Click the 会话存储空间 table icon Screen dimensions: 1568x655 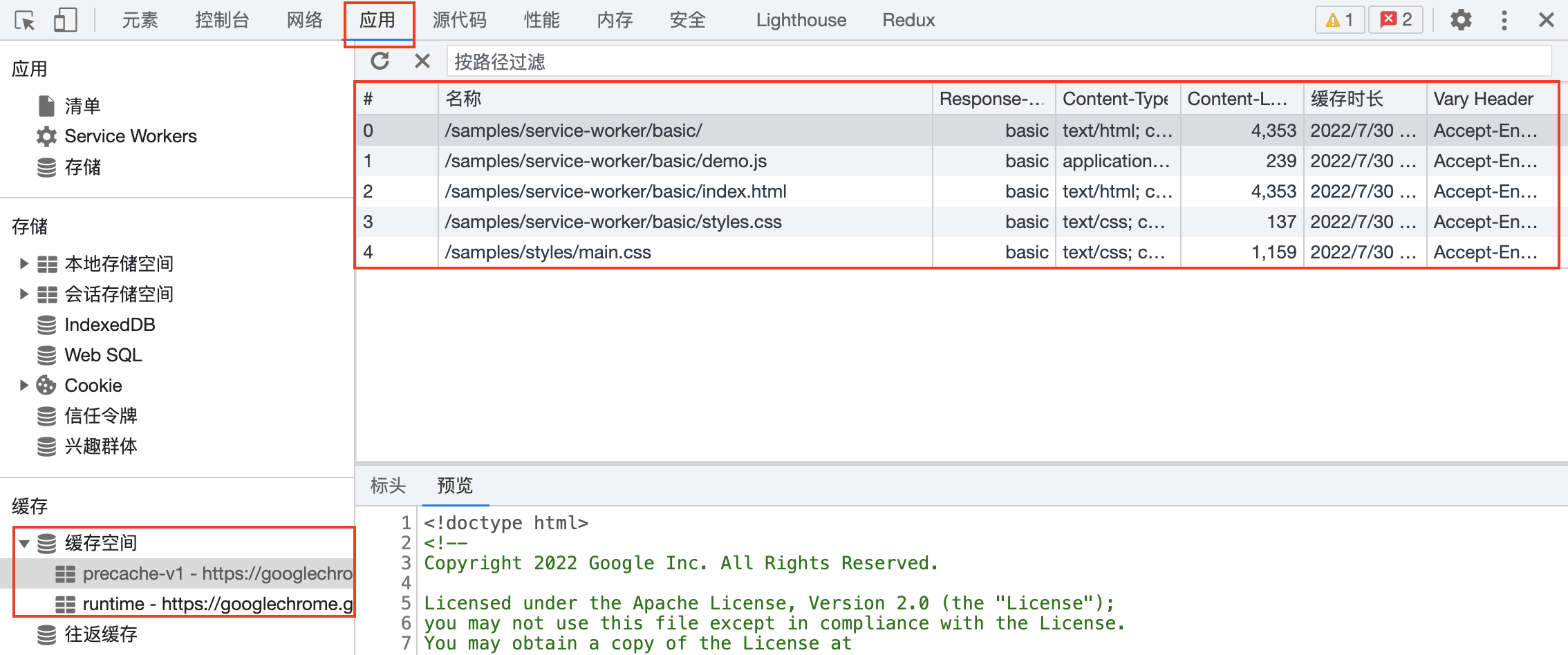tap(47, 294)
